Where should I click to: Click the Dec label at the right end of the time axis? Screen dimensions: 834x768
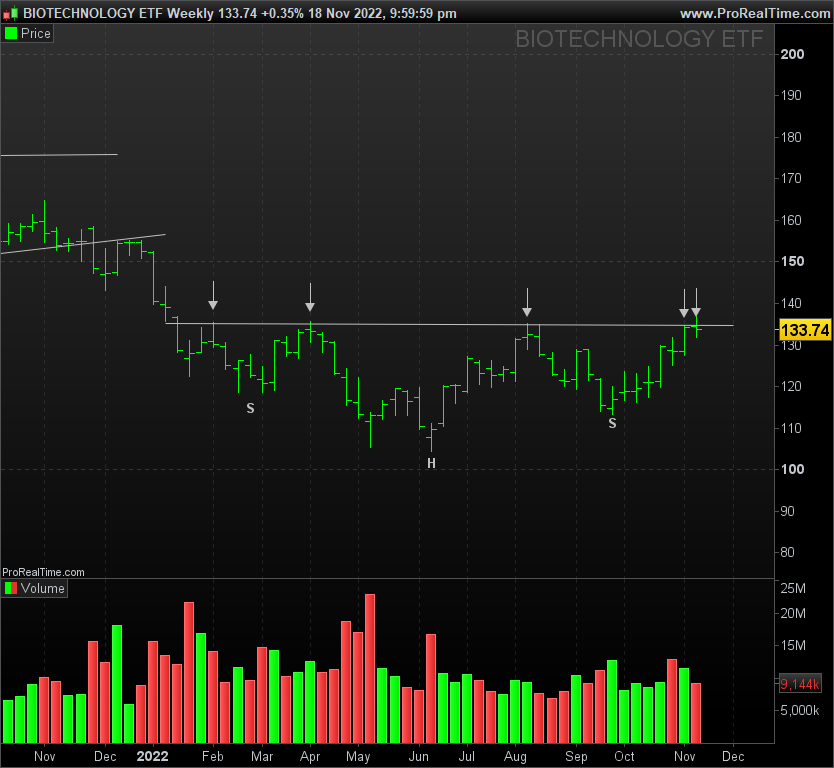(733, 756)
